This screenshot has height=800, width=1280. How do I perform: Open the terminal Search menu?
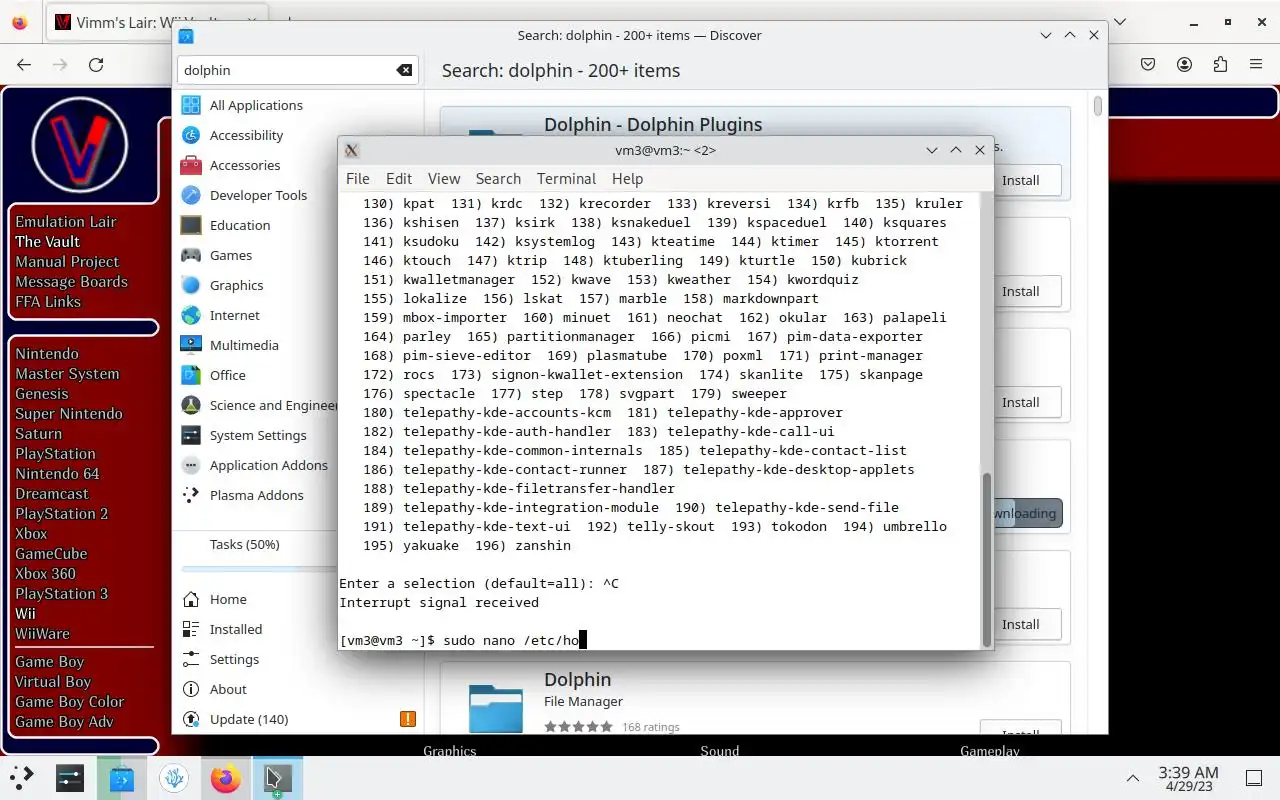tap(498, 178)
